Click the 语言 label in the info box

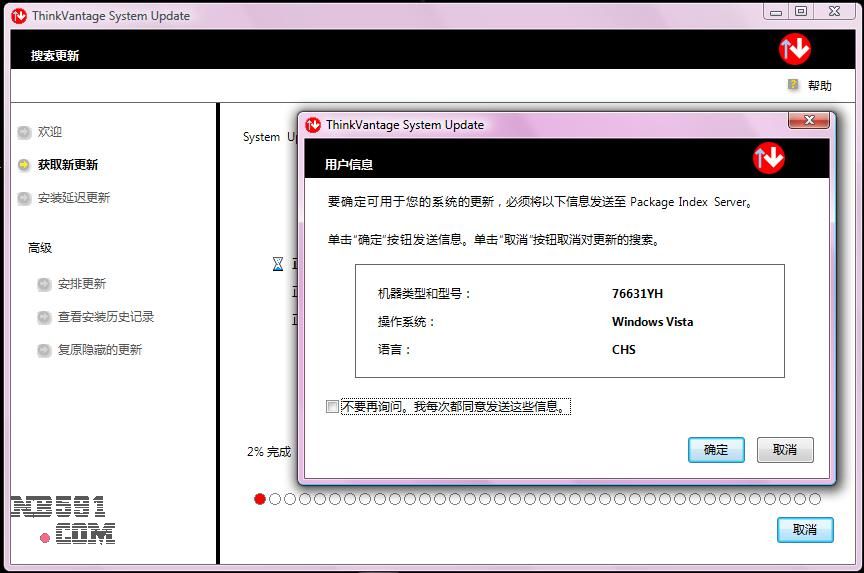[x=394, y=350]
